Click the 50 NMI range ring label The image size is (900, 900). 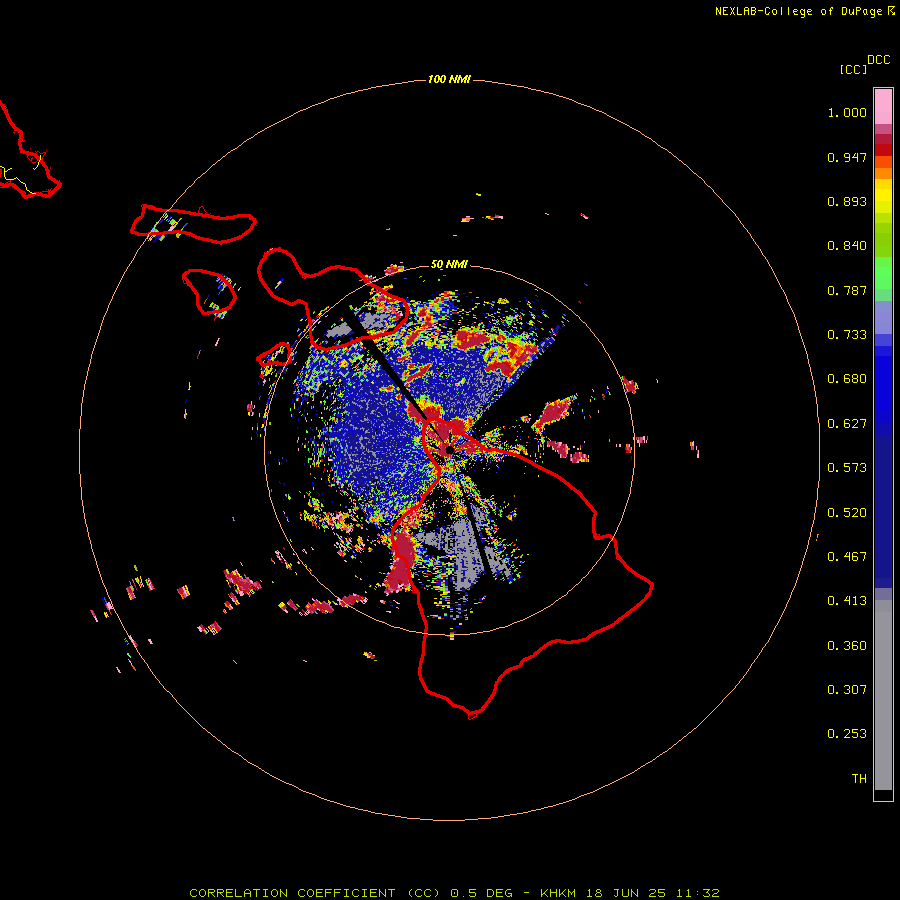click(449, 265)
